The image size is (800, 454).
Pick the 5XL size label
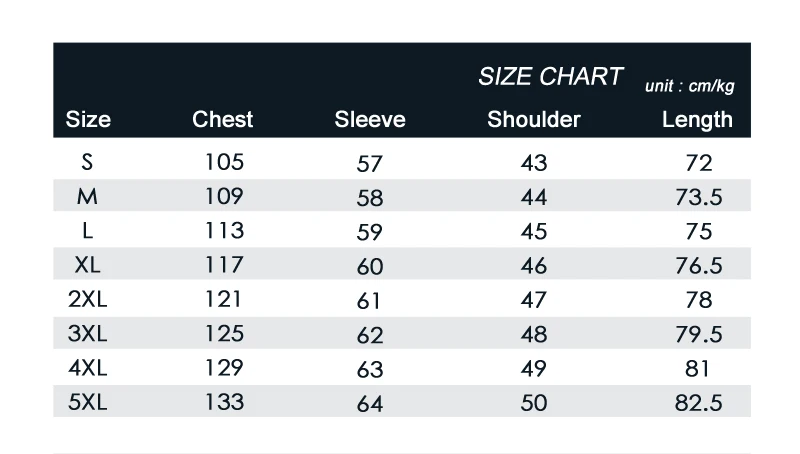pyautogui.click(x=87, y=402)
